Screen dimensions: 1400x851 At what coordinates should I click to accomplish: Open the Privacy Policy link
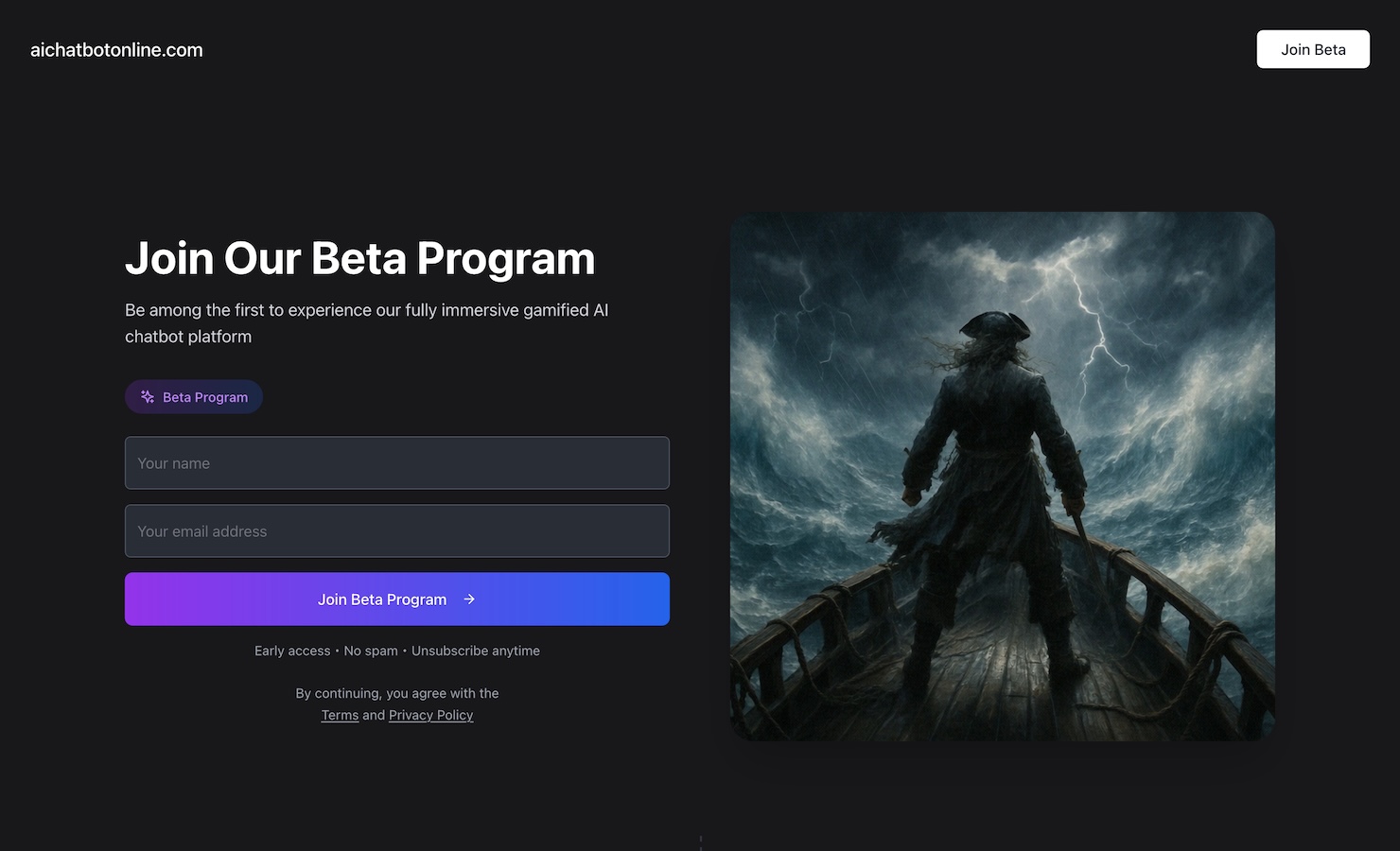430,715
